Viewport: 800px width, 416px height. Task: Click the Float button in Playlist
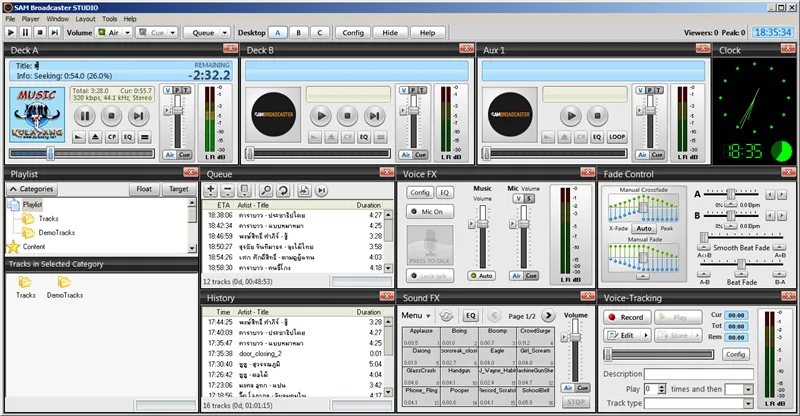(x=144, y=189)
